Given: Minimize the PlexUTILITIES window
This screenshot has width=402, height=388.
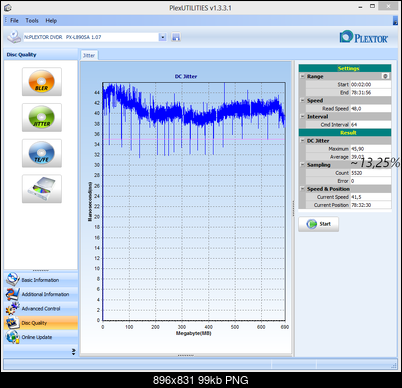Looking at the screenshot, I should [x=360, y=7].
